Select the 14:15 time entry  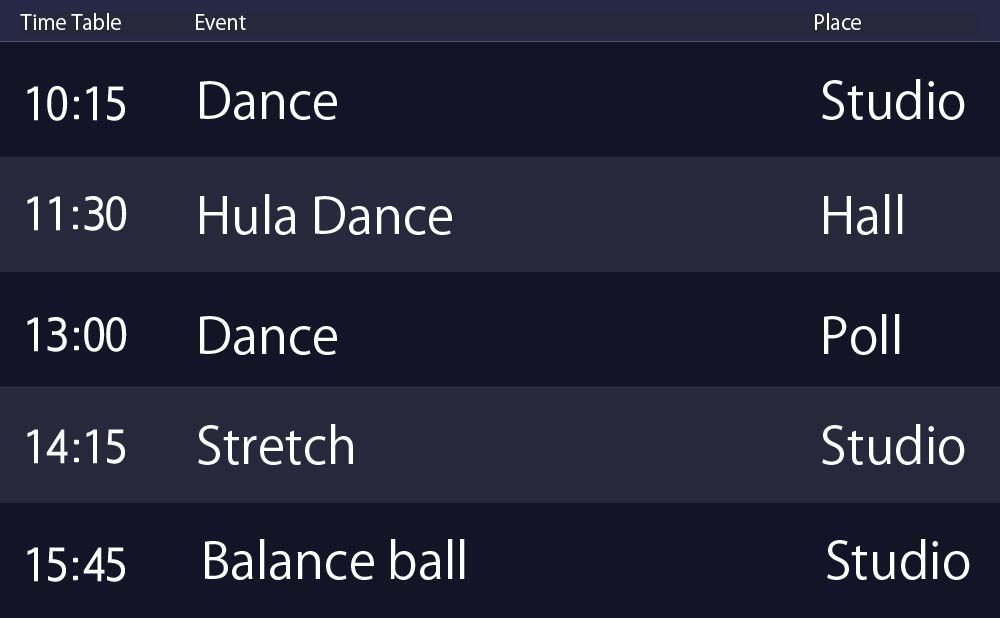pos(76,446)
